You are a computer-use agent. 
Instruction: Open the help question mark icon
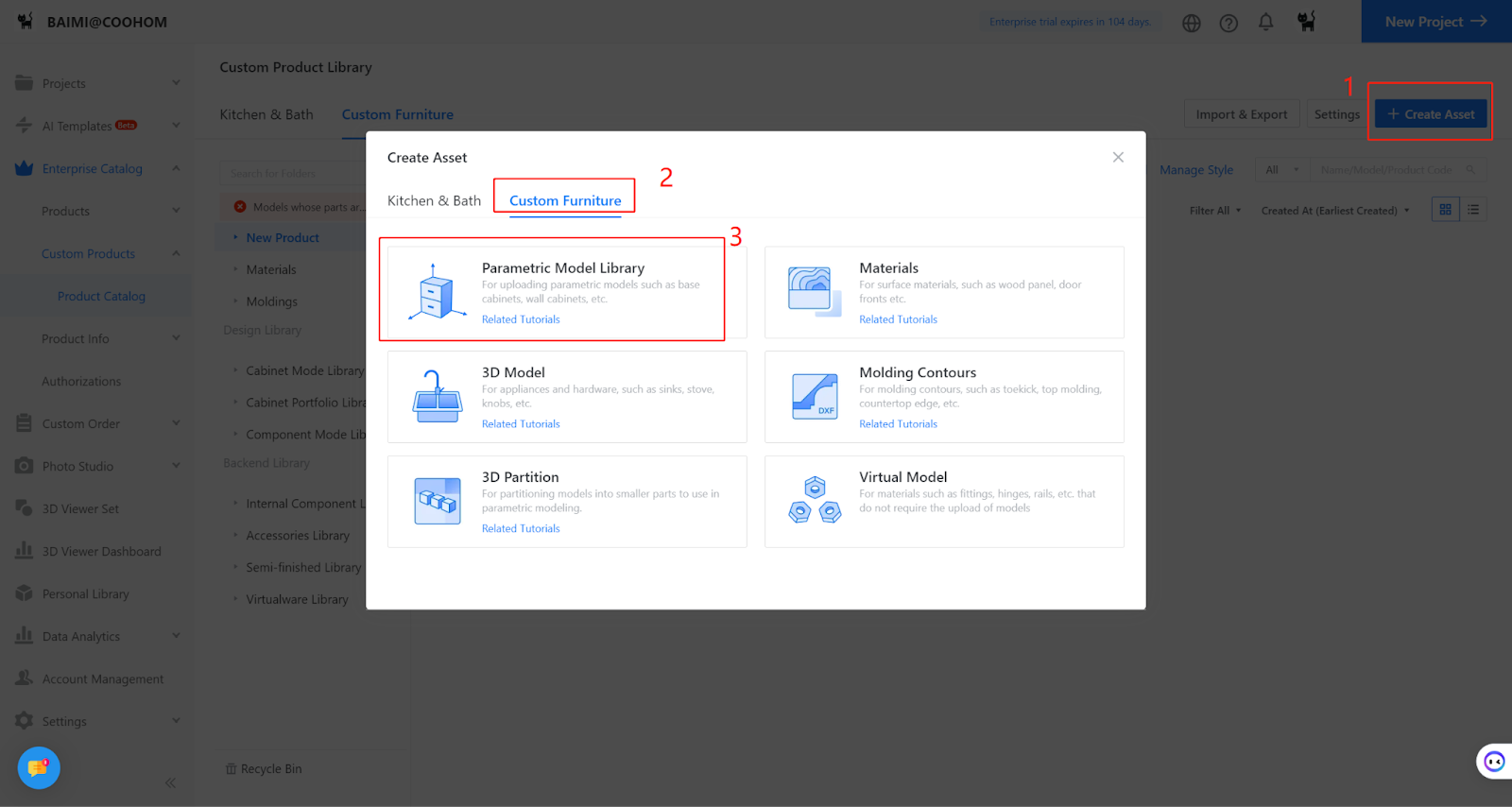[x=1228, y=23]
